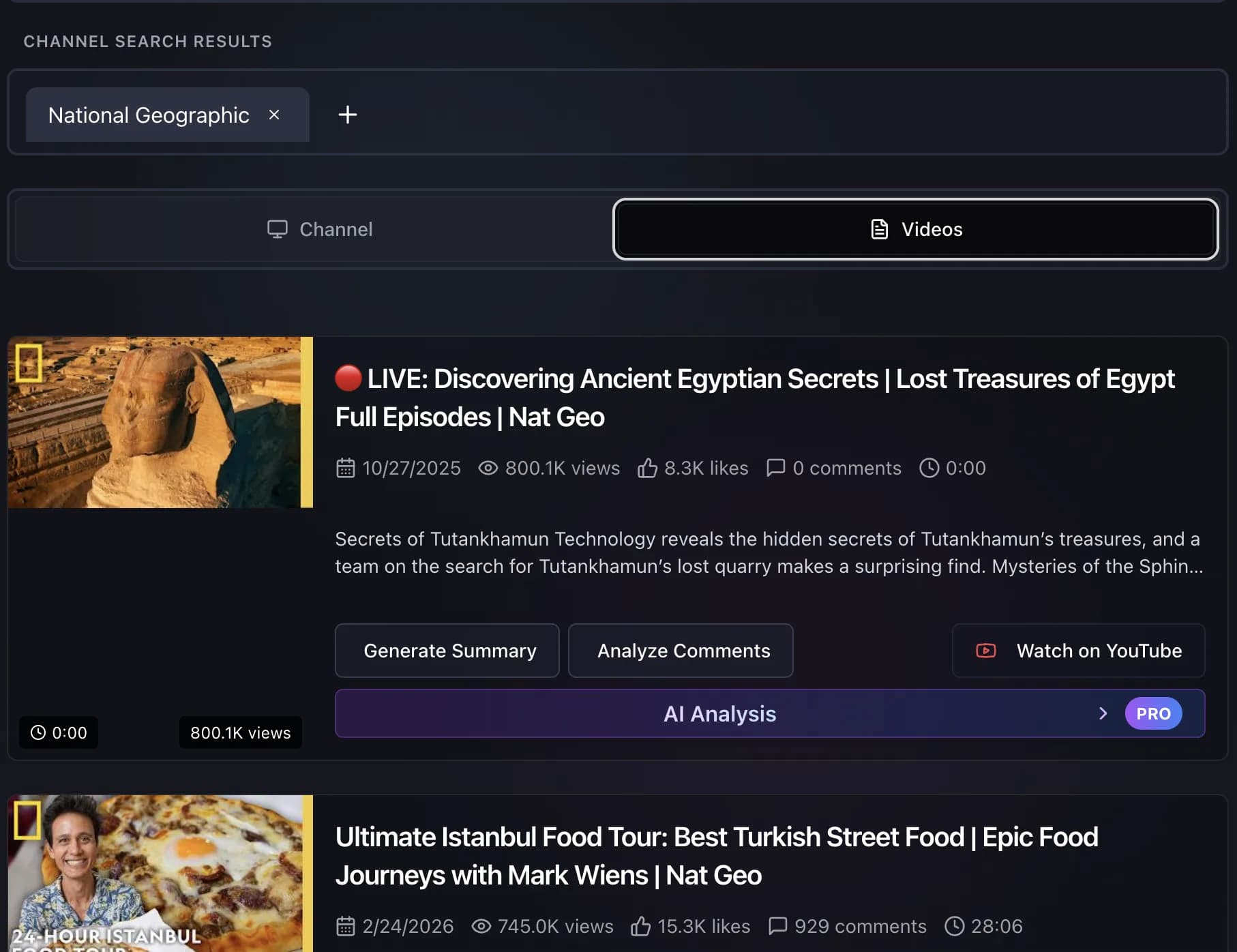Click the monitor icon on the Channel tab
The height and width of the screenshot is (952, 1237).
tap(278, 229)
